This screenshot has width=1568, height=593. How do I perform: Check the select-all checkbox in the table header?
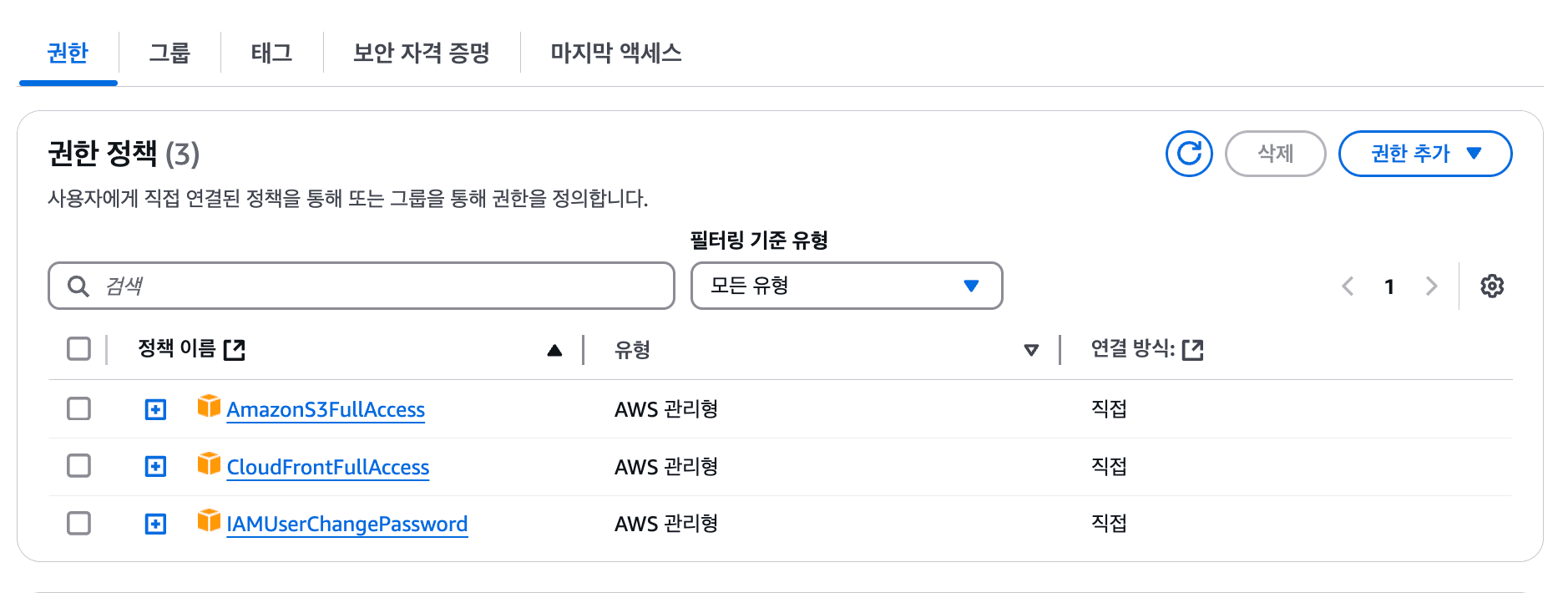[78, 349]
